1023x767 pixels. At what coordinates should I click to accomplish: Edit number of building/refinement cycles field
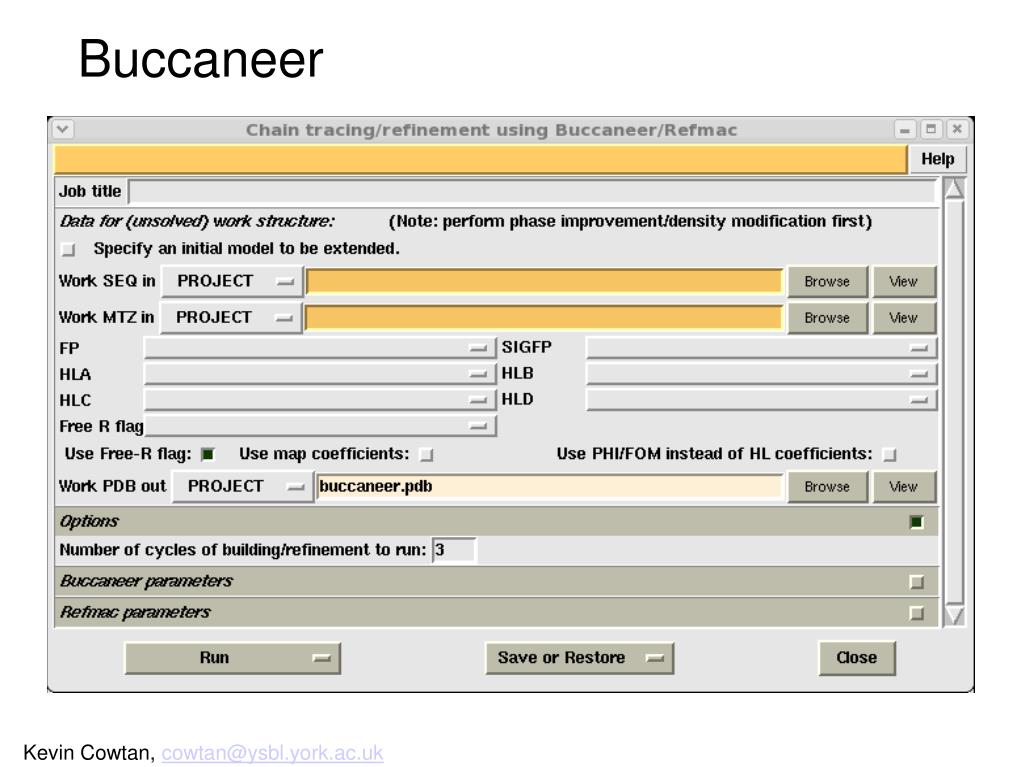tap(454, 550)
